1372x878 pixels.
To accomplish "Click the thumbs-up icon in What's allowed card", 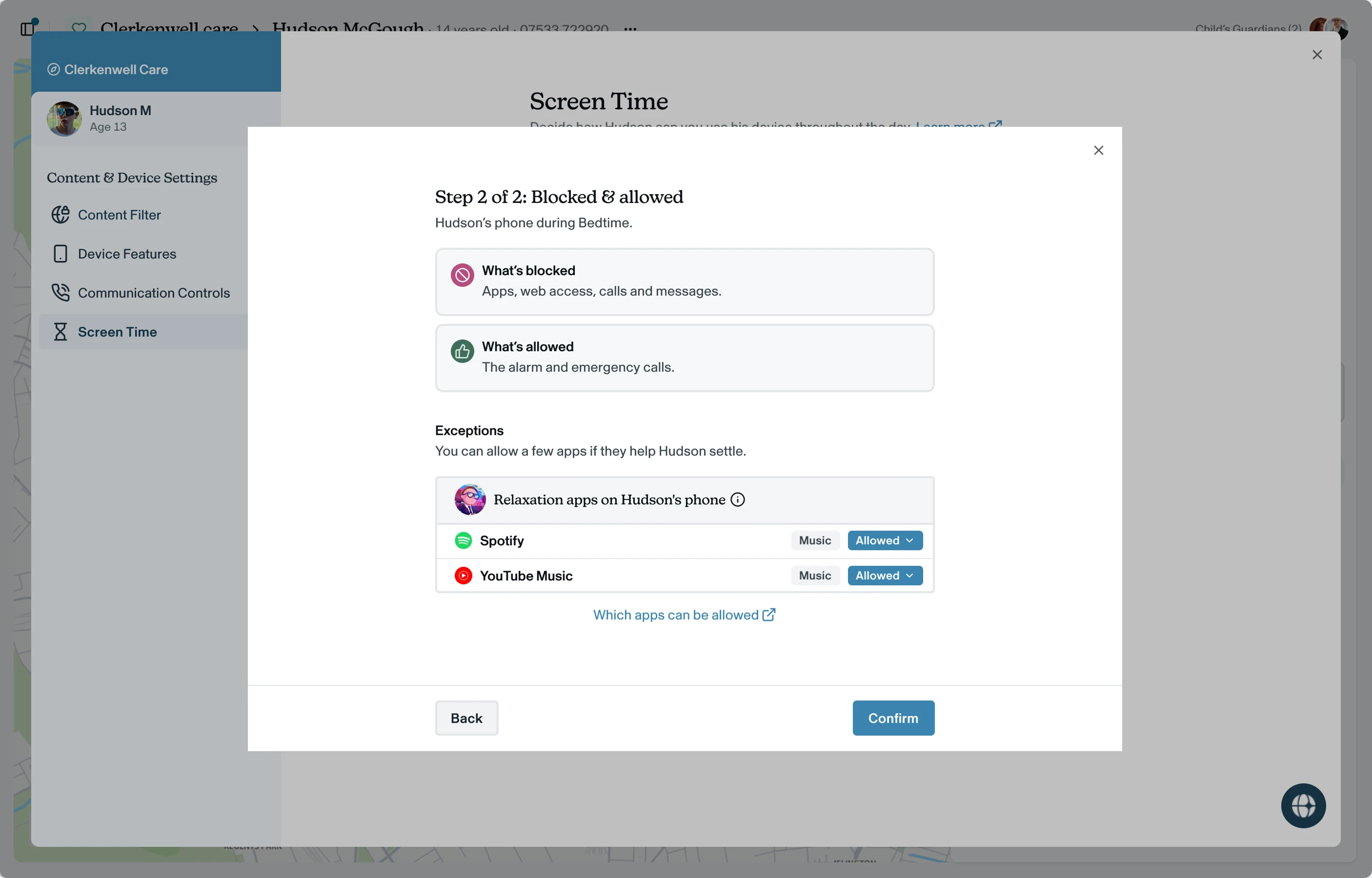I will [462, 351].
